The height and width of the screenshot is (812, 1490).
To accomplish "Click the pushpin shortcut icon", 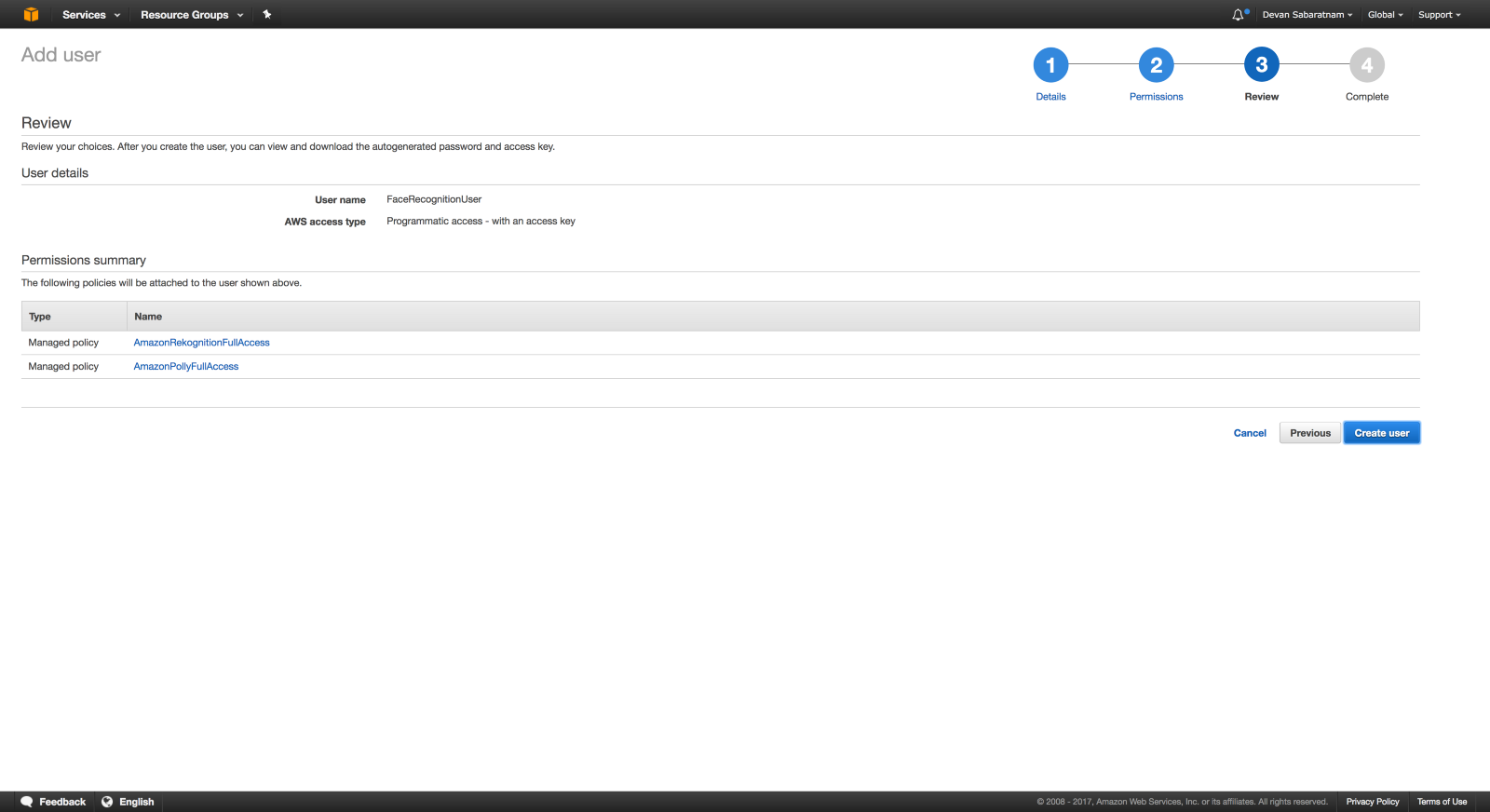I will click(x=267, y=14).
